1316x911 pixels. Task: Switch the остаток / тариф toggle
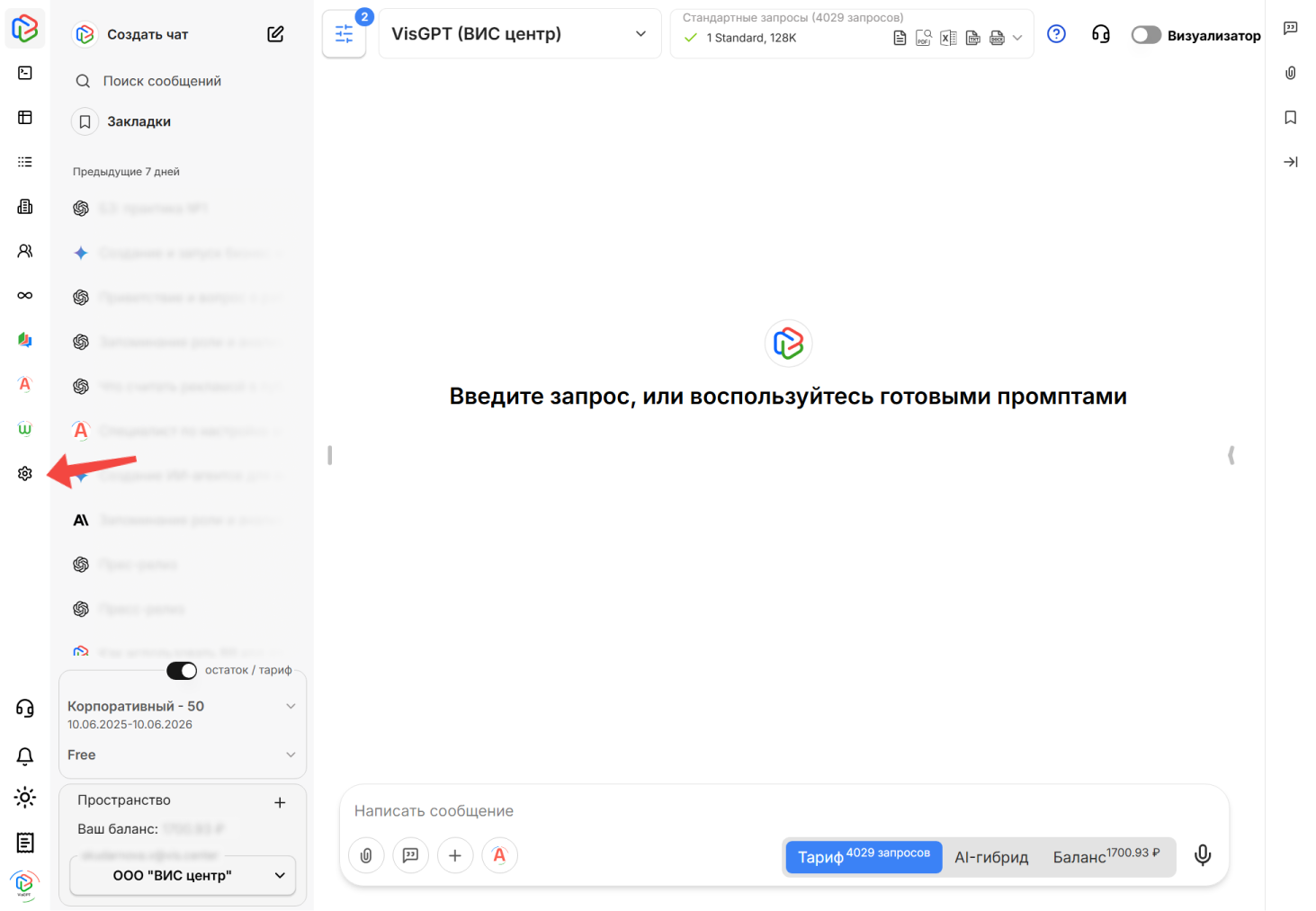coord(181,670)
